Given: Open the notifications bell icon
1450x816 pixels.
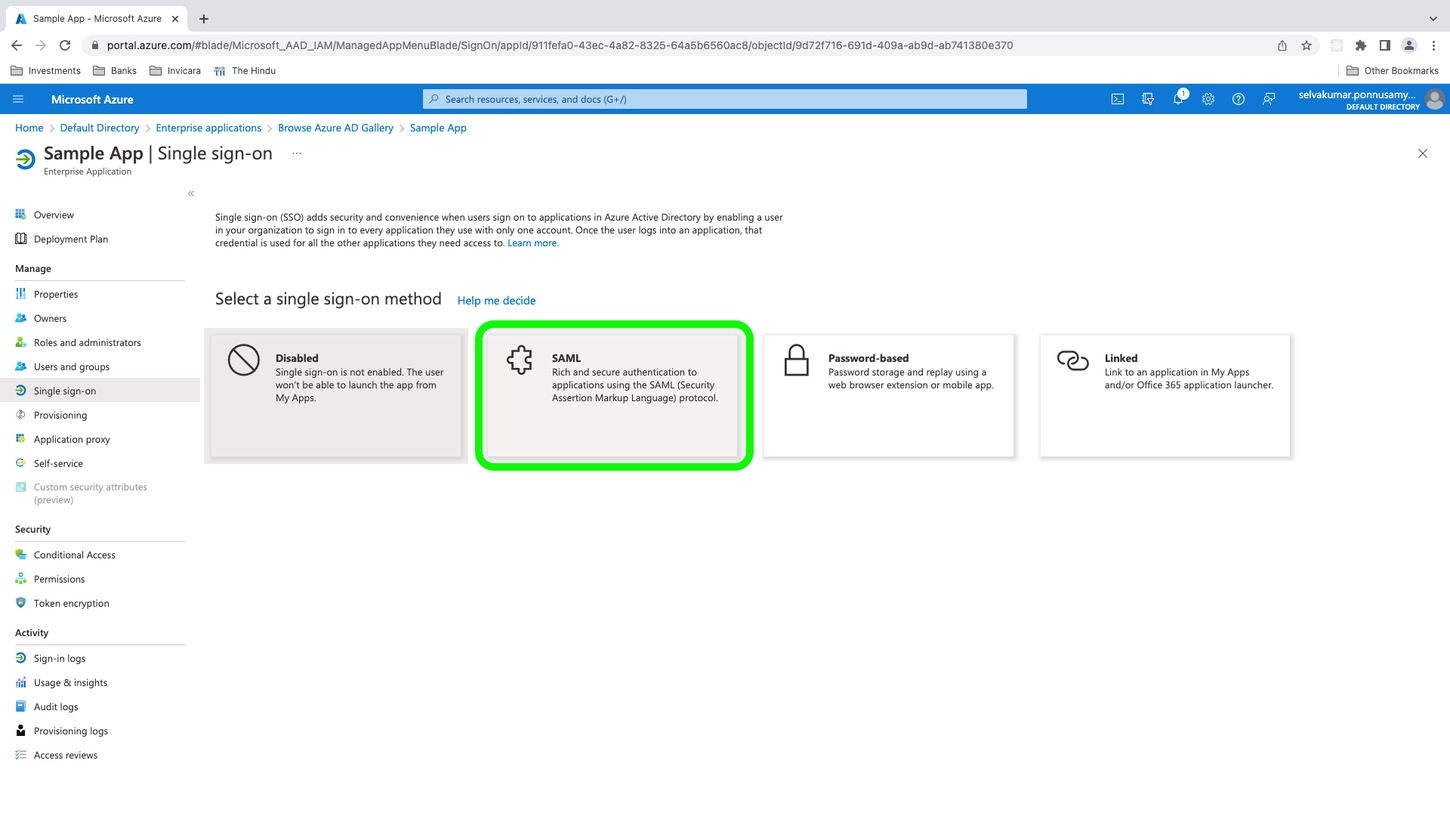Looking at the screenshot, I should coord(1178,99).
